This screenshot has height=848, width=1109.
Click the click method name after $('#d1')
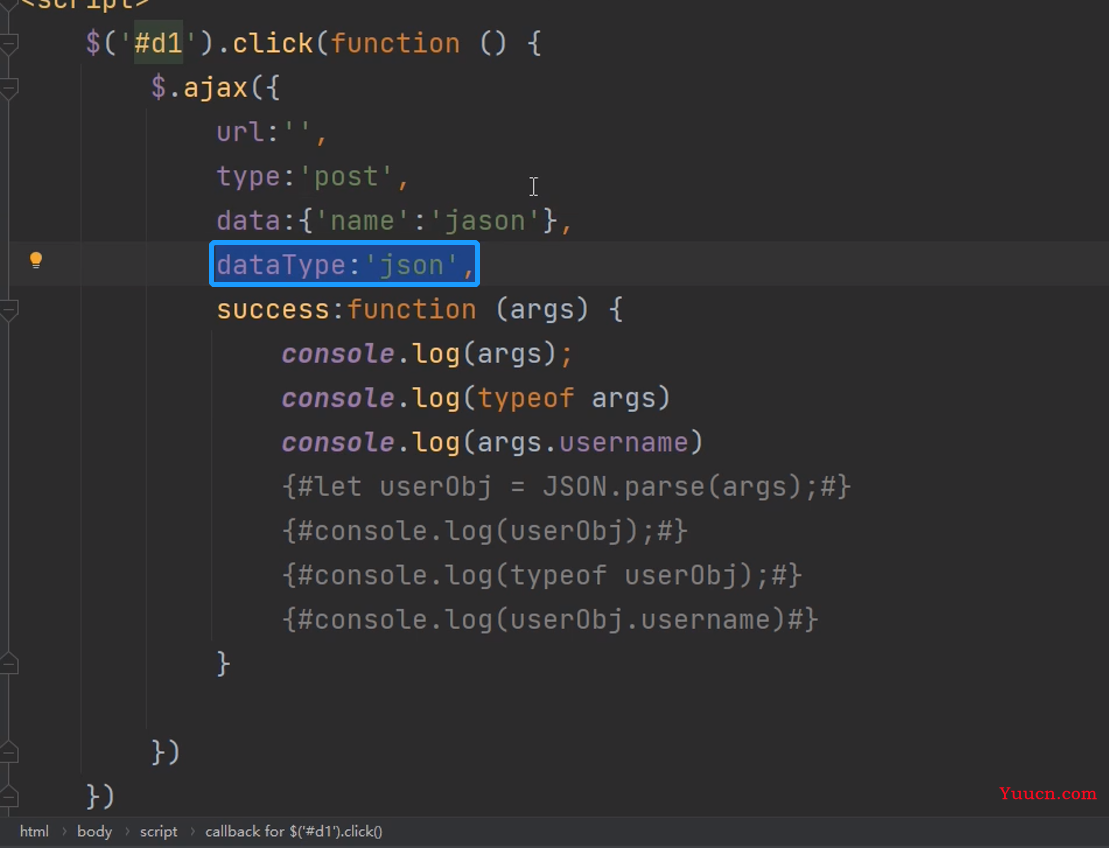click(272, 44)
